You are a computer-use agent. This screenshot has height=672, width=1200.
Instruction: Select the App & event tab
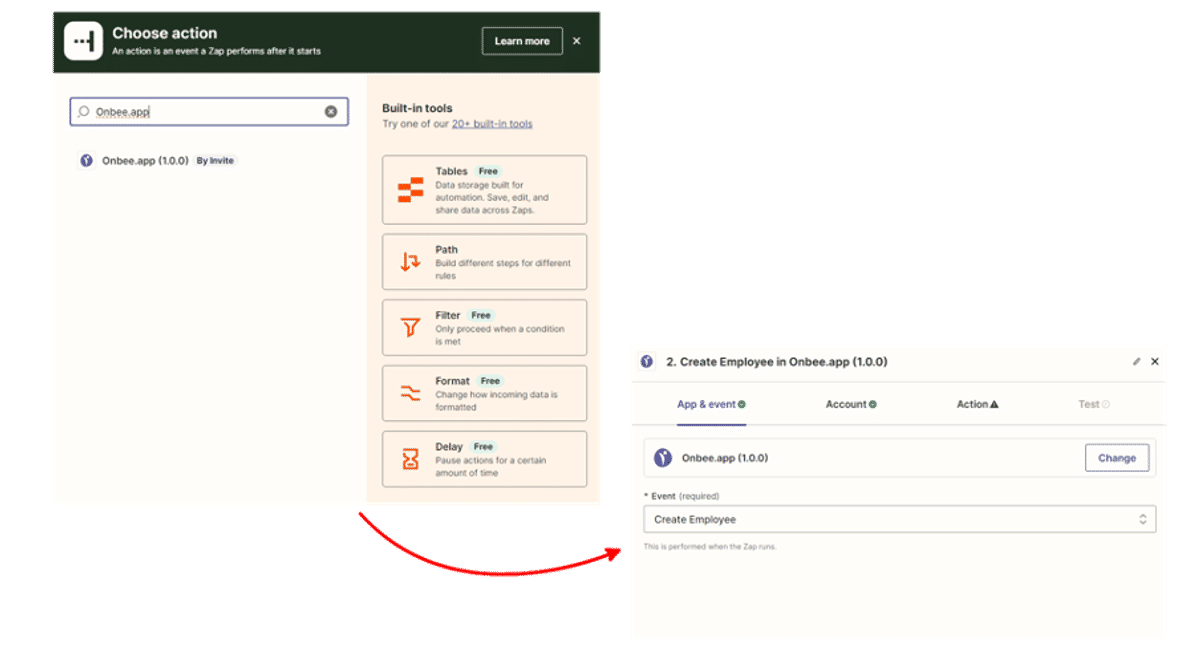click(x=711, y=405)
